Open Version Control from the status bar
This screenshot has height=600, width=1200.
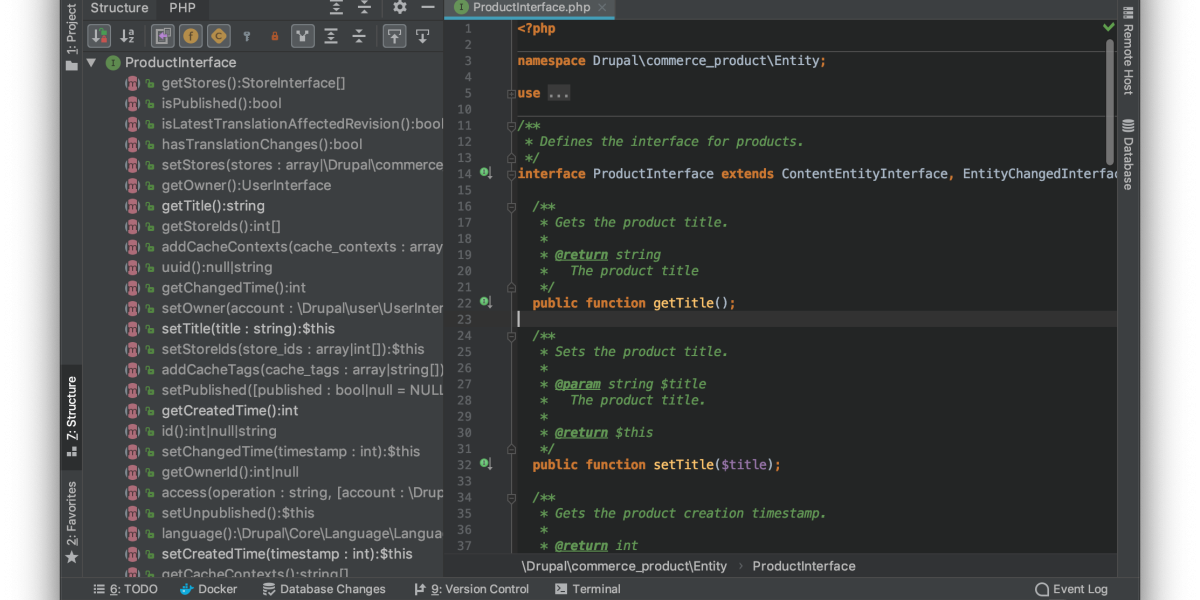[471, 589]
